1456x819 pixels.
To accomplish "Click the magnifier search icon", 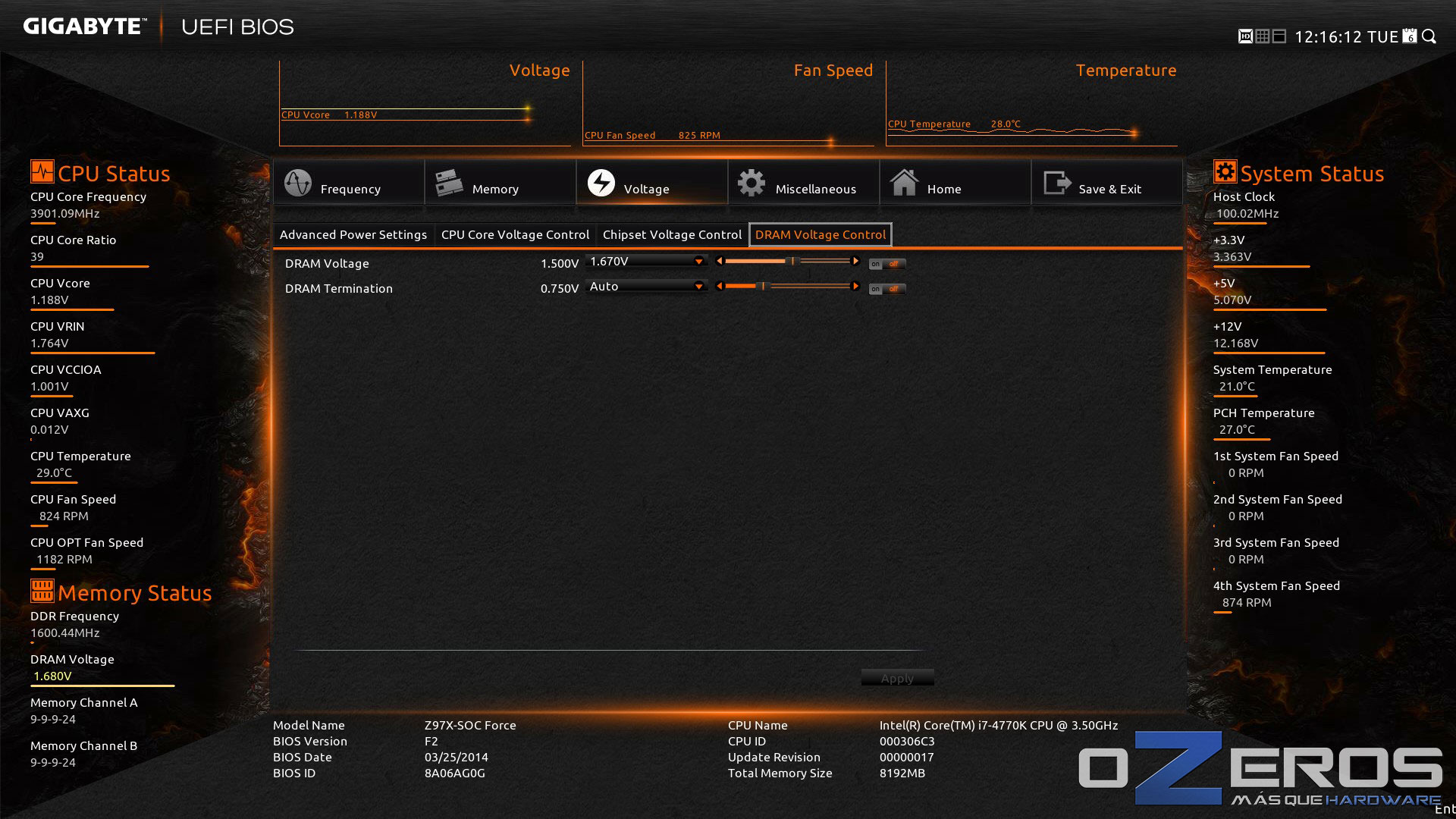I will (x=1429, y=36).
